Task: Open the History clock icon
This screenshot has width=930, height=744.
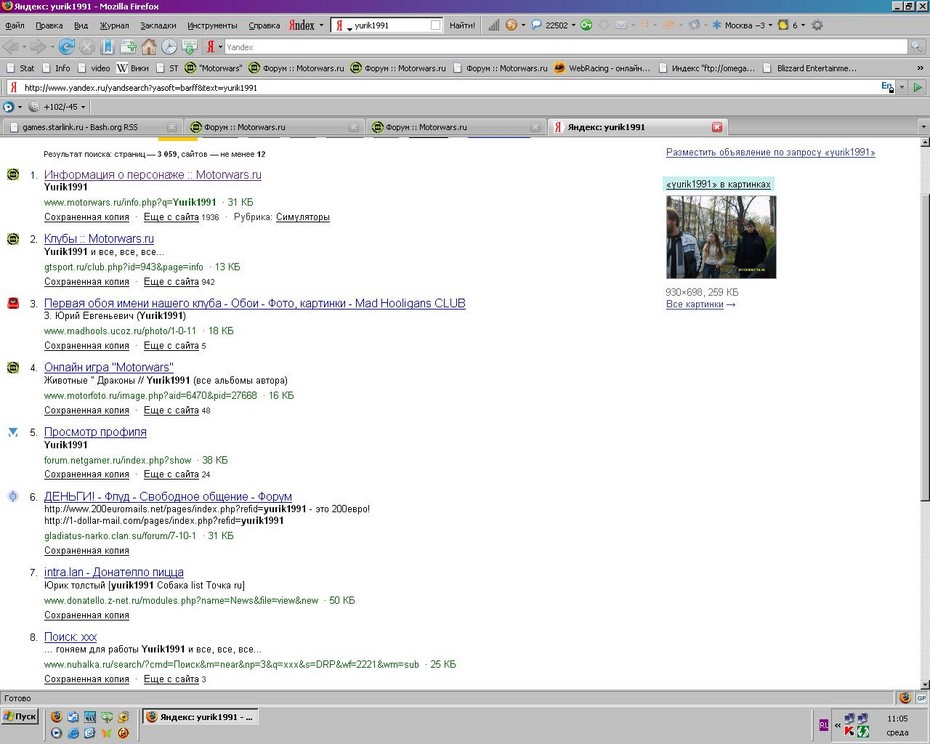Action: pyautogui.click(x=170, y=46)
